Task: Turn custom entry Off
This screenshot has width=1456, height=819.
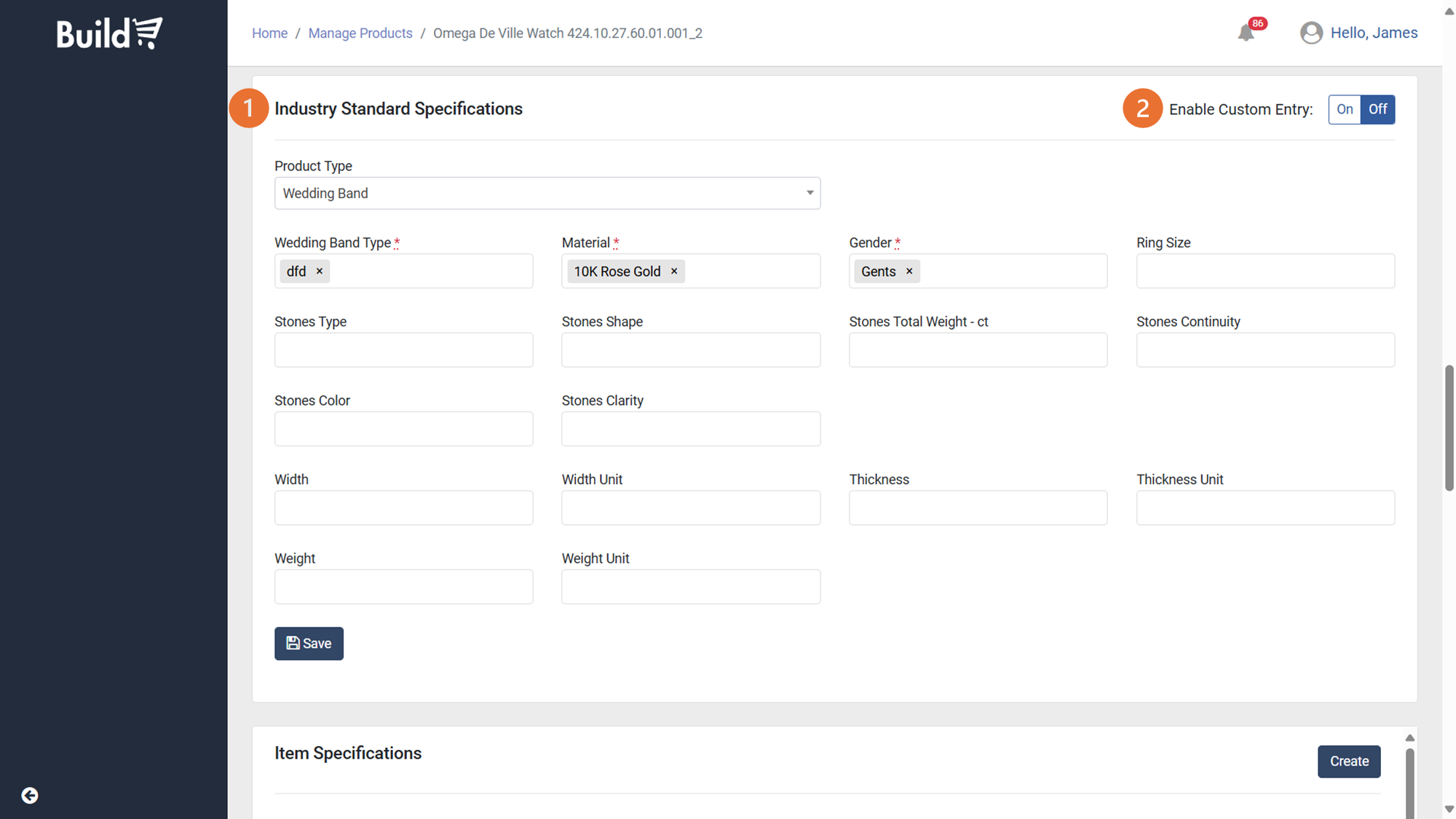Action: pyautogui.click(x=1377, y=109)
